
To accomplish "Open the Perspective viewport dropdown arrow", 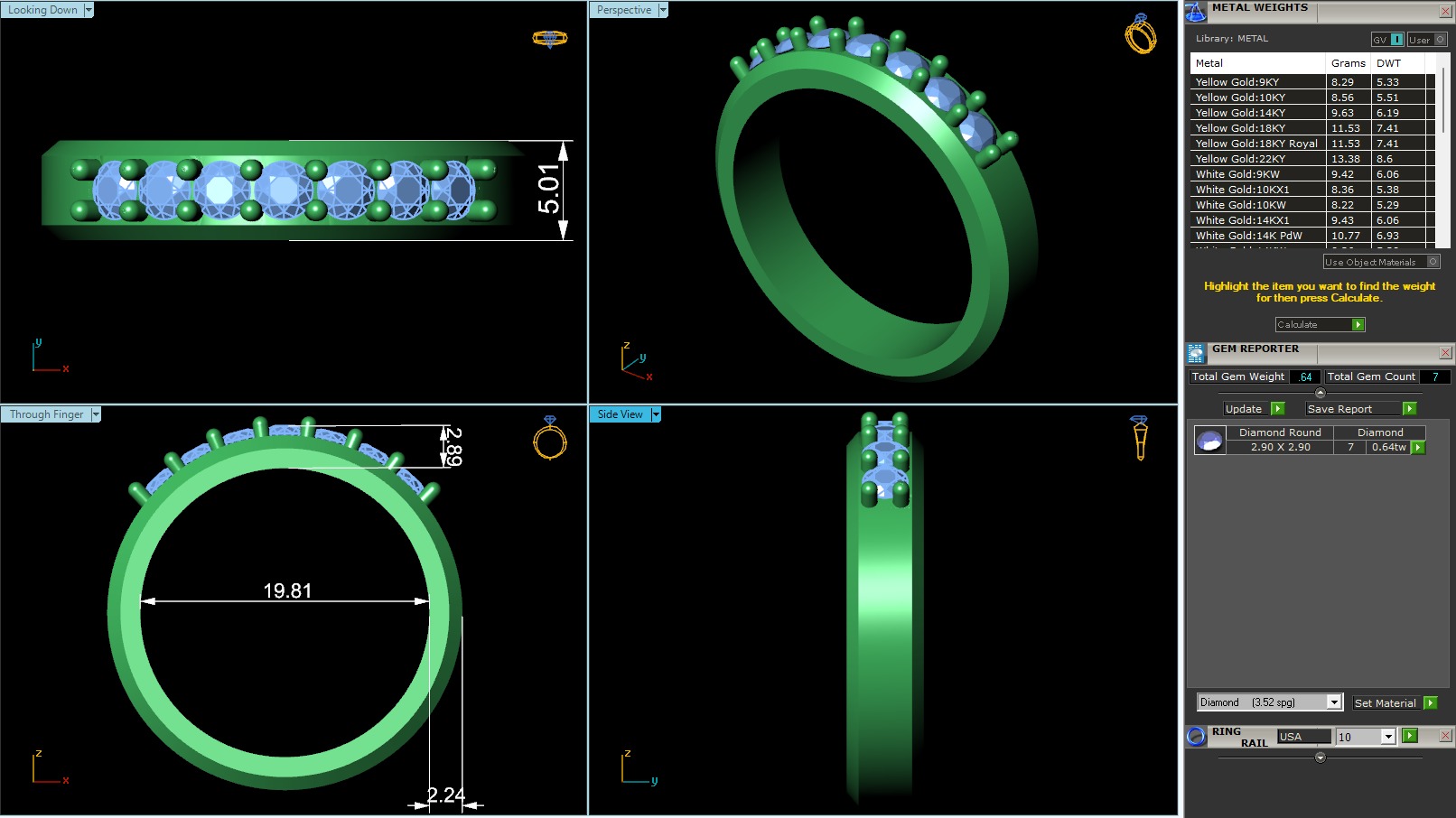I will (x=663, y=10).
